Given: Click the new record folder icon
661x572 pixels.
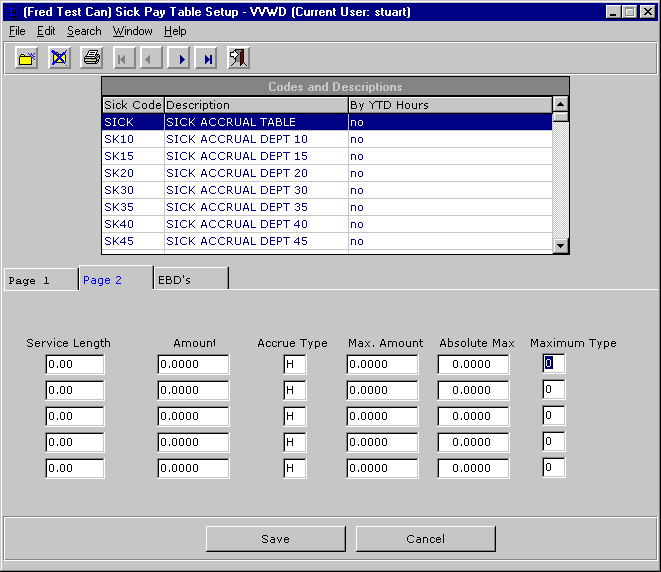Looking at the screenshot, I should coord(27,58).
